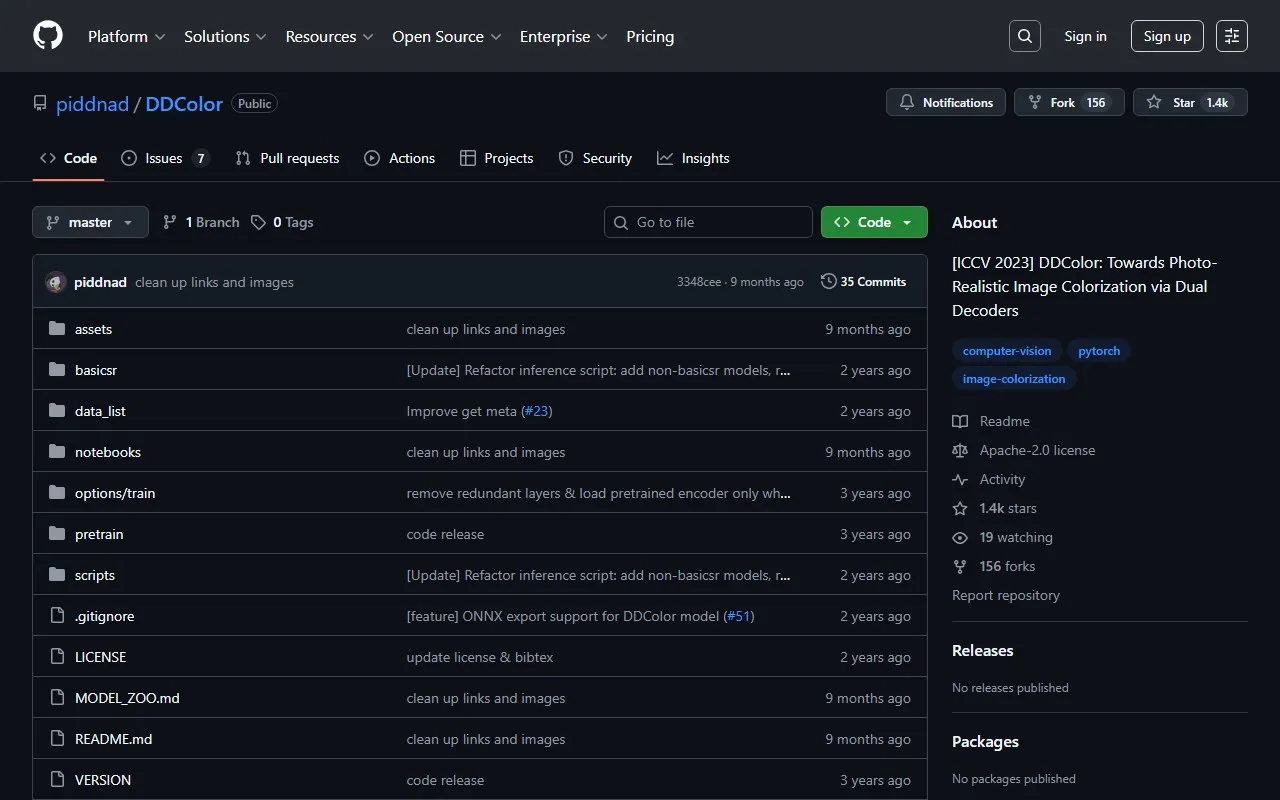Click the image-colorization topic tag
Image resolution: width=1280 pixels, height=800 pixels.
1013,379
